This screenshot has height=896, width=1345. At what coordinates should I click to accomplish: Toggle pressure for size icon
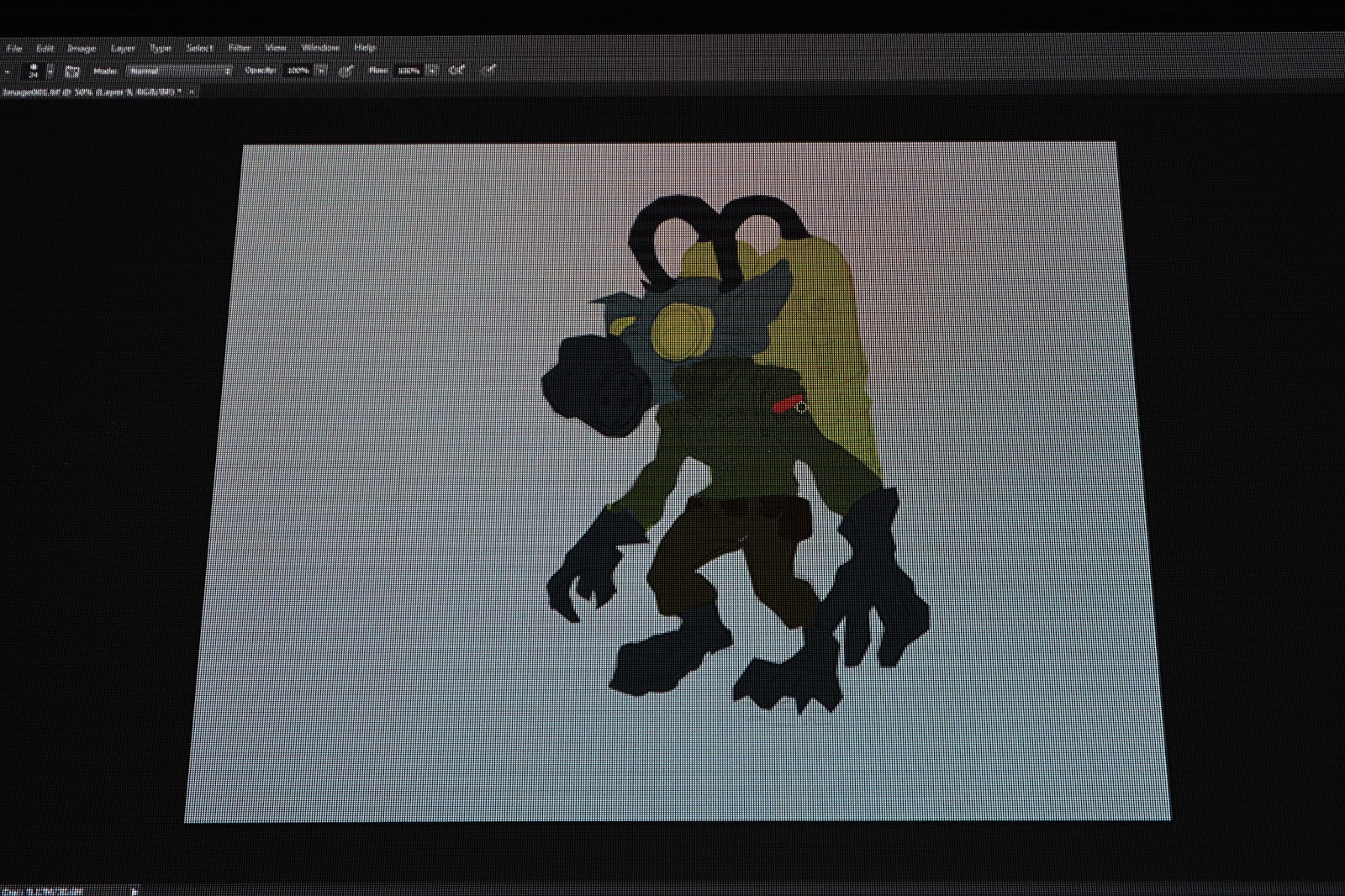[x=488, y=71]
